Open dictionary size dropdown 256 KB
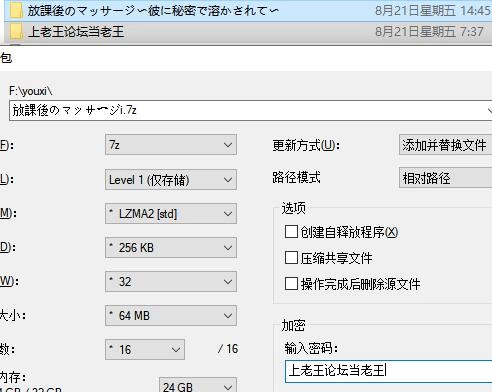492x392 pixels. [171, 248]
